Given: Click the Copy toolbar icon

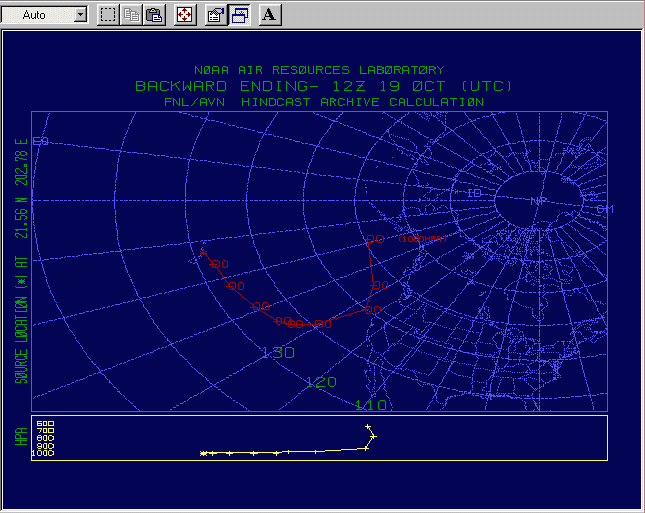Looking at the screenshot, I should (x=131, y=15).
